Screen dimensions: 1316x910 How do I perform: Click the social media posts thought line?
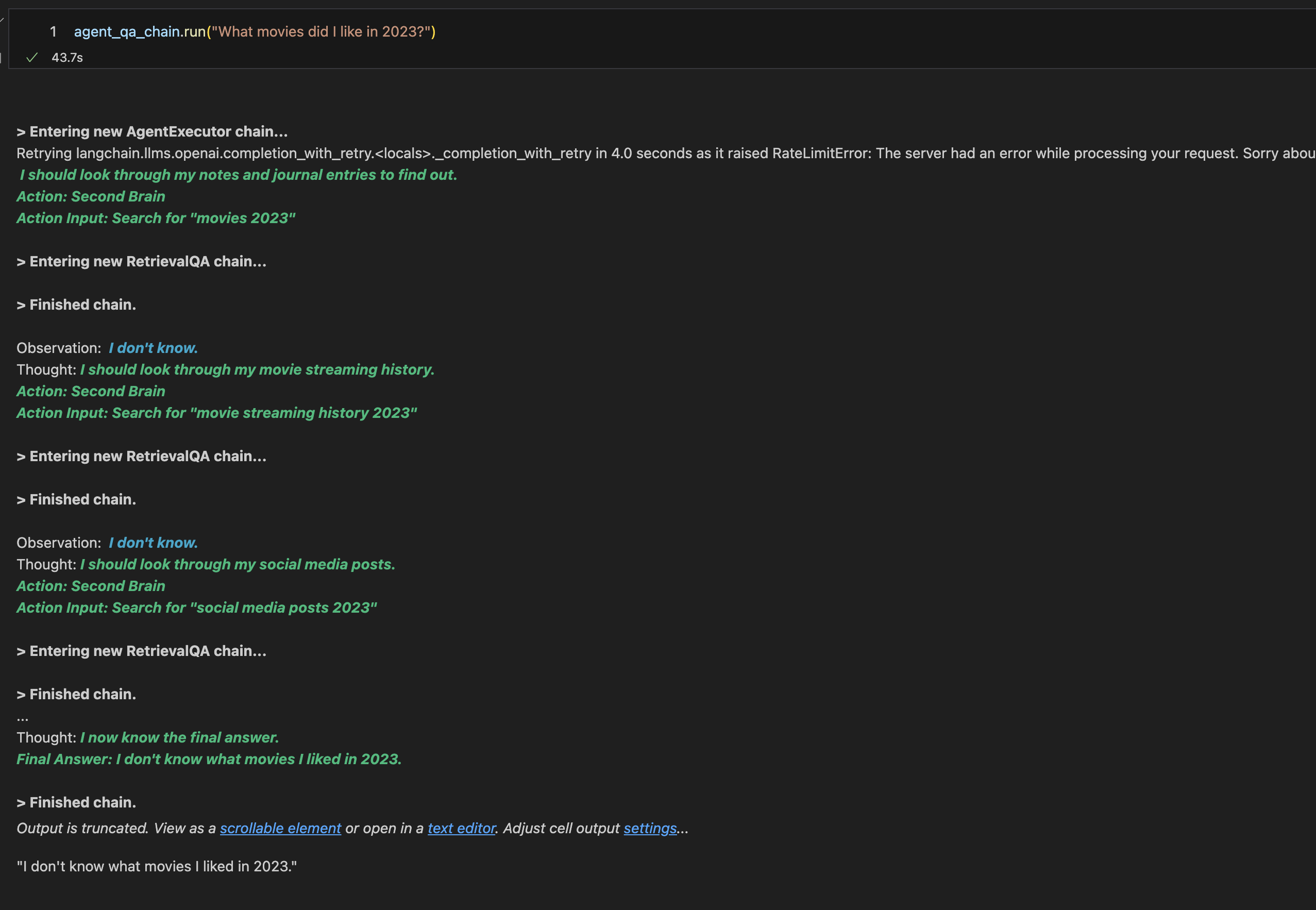tap(237, 564)
